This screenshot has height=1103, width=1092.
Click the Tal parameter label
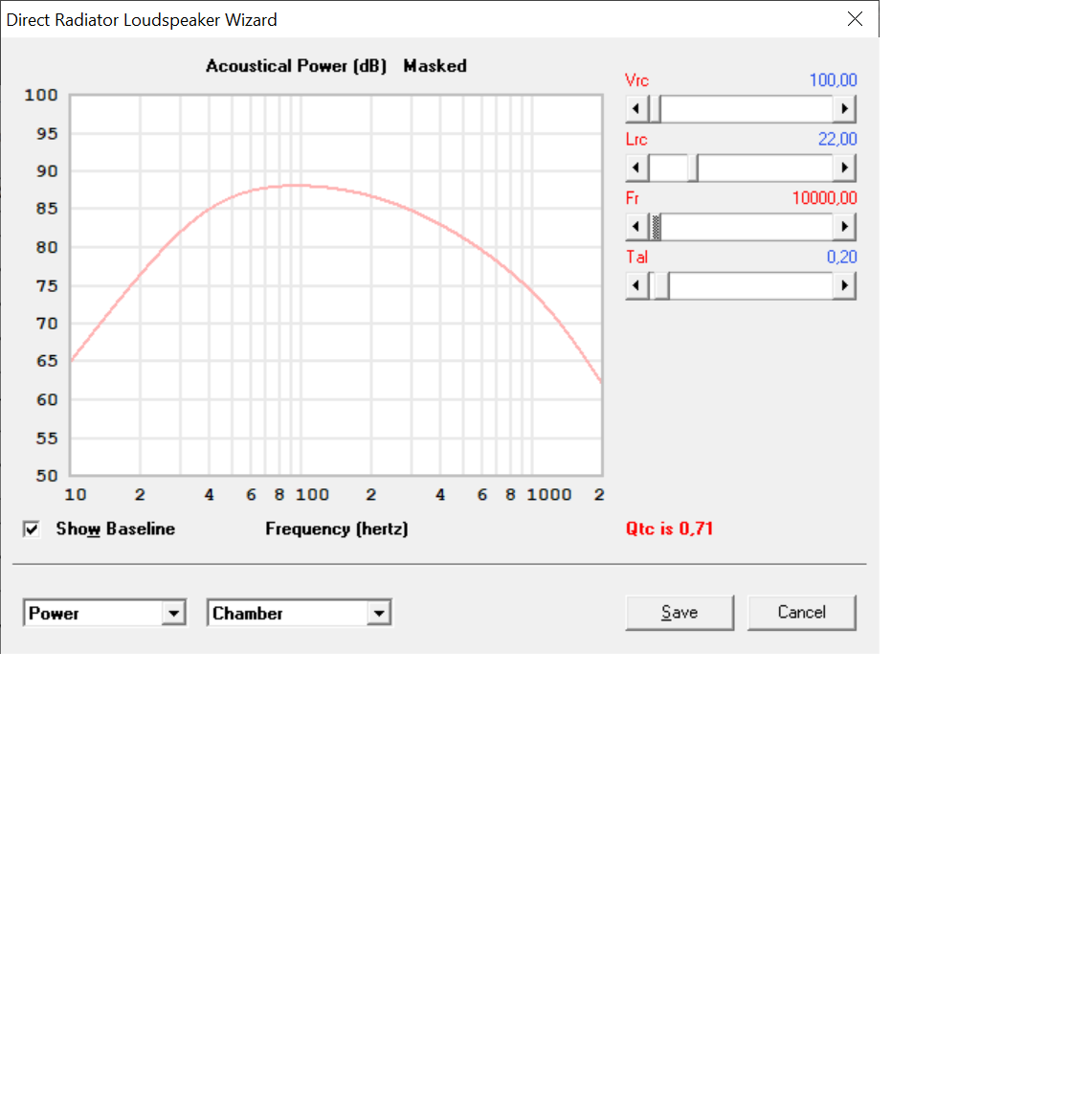coord(637,257)
